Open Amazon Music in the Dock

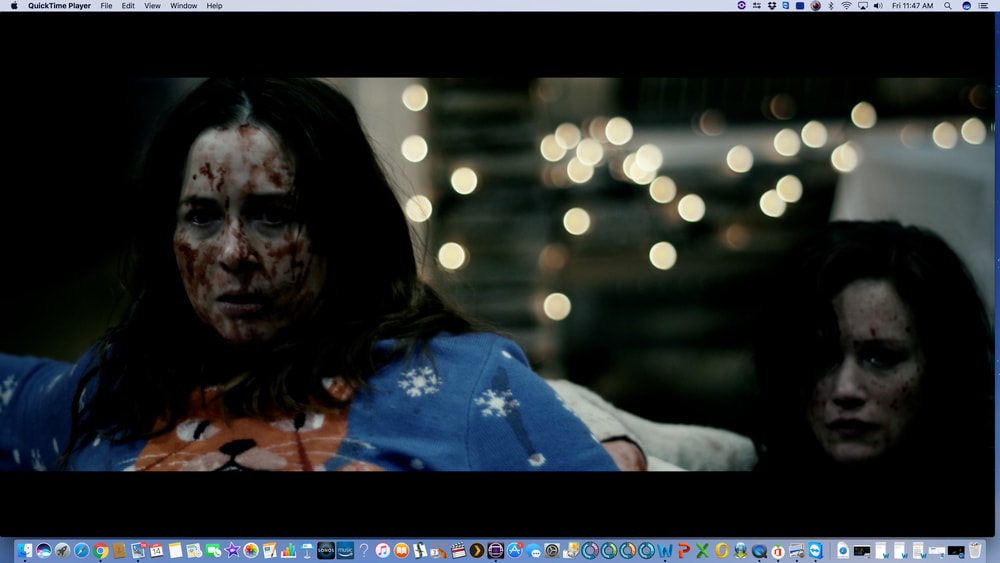click(x=345, y=550)
